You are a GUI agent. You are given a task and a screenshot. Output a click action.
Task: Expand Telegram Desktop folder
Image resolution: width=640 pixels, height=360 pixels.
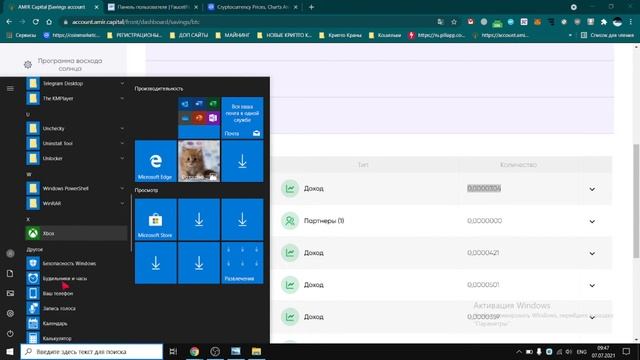pos(76,83)
